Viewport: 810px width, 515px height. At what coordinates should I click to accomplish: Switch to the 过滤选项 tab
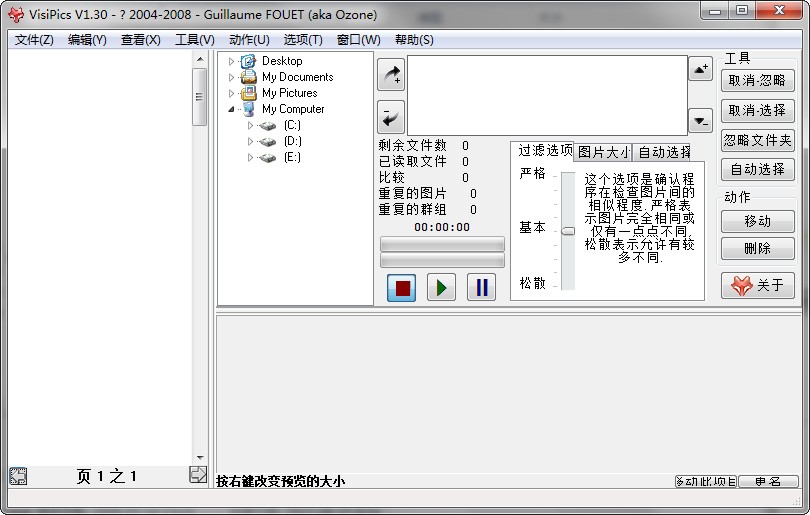[x=542, y=150]
